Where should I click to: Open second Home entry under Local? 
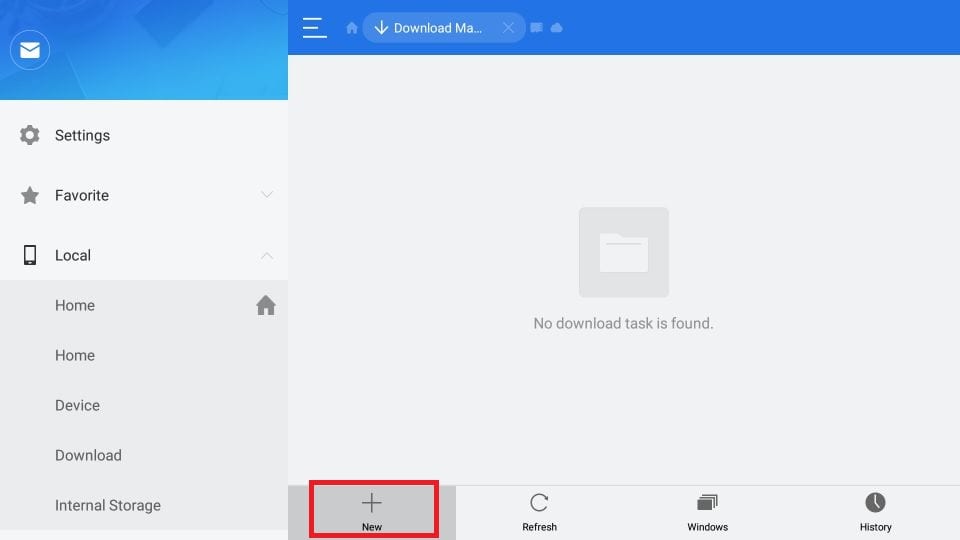[x=144, y=356]
